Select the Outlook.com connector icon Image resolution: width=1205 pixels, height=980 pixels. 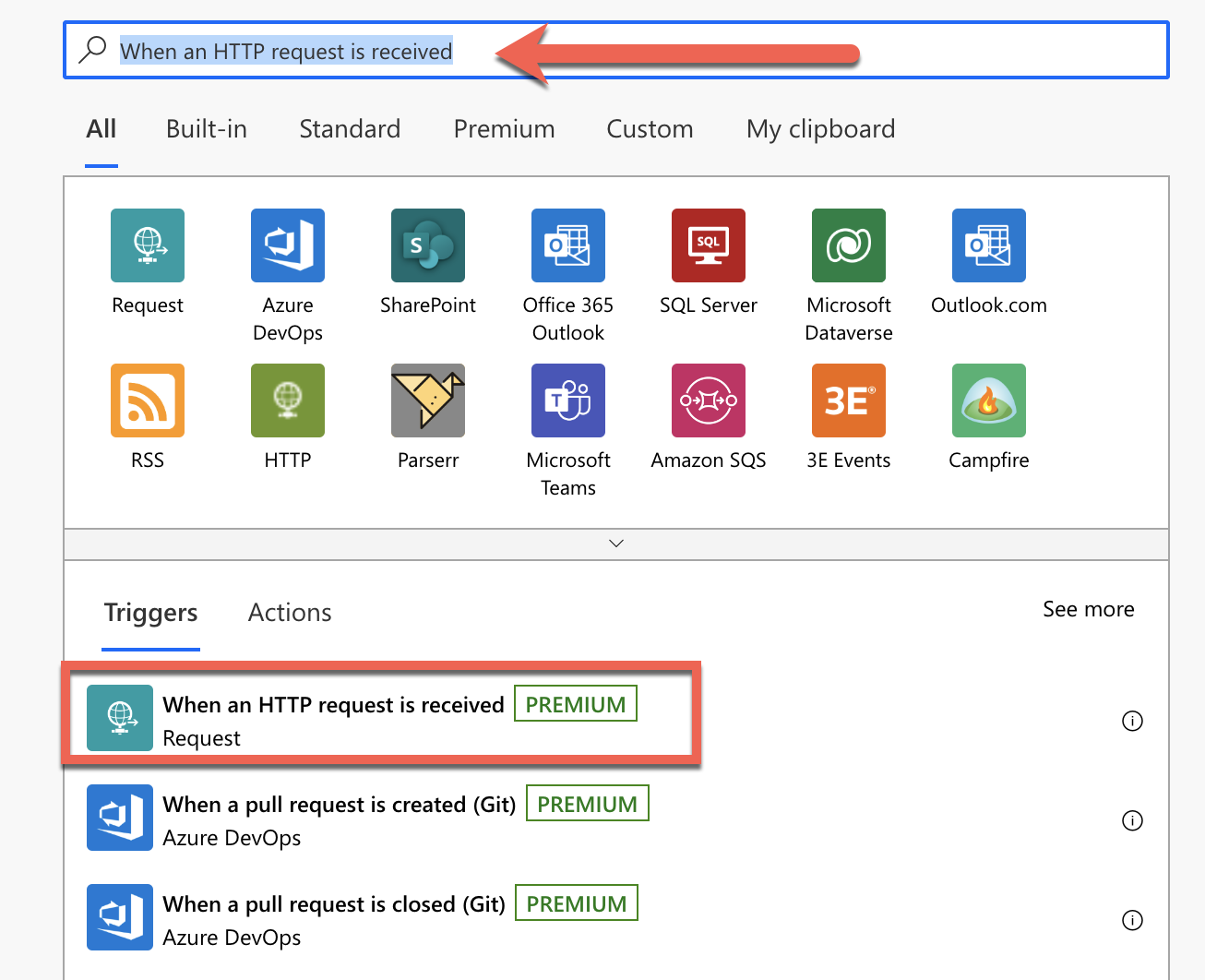point(989,245)
